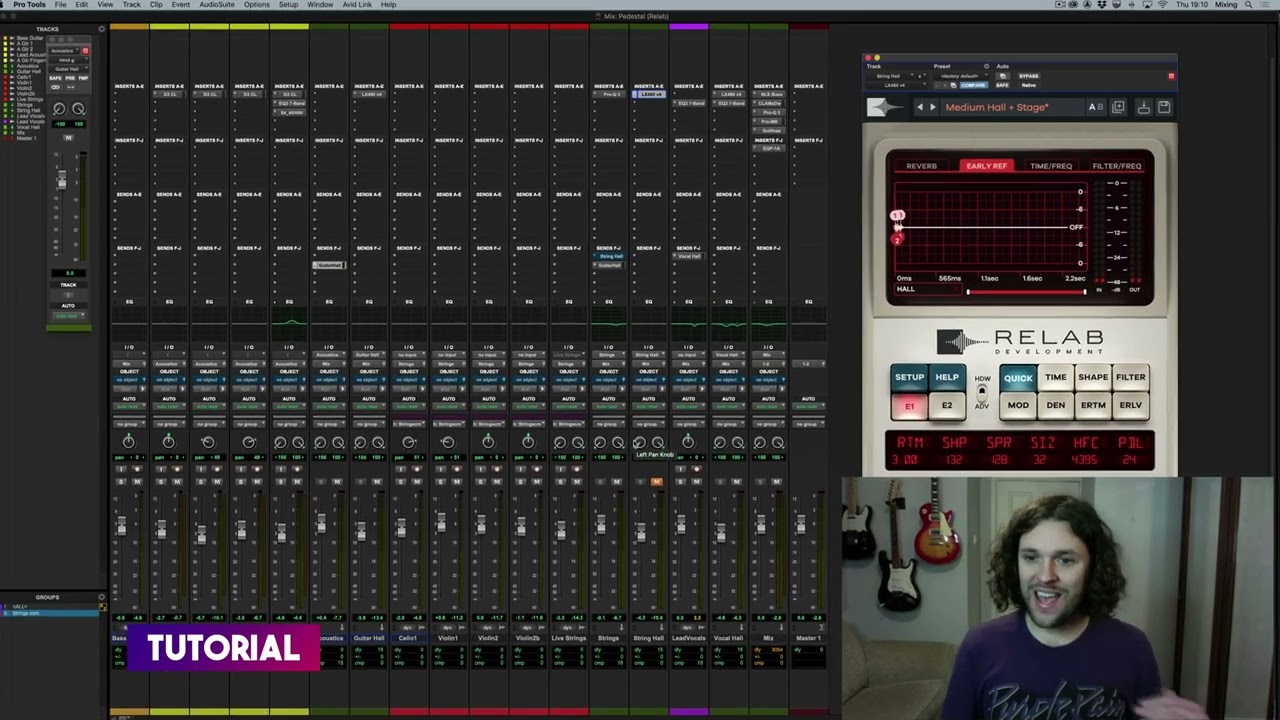
Task: Switch A/B comparison state in Relab plugin
Action: (x=1096, y=107)
